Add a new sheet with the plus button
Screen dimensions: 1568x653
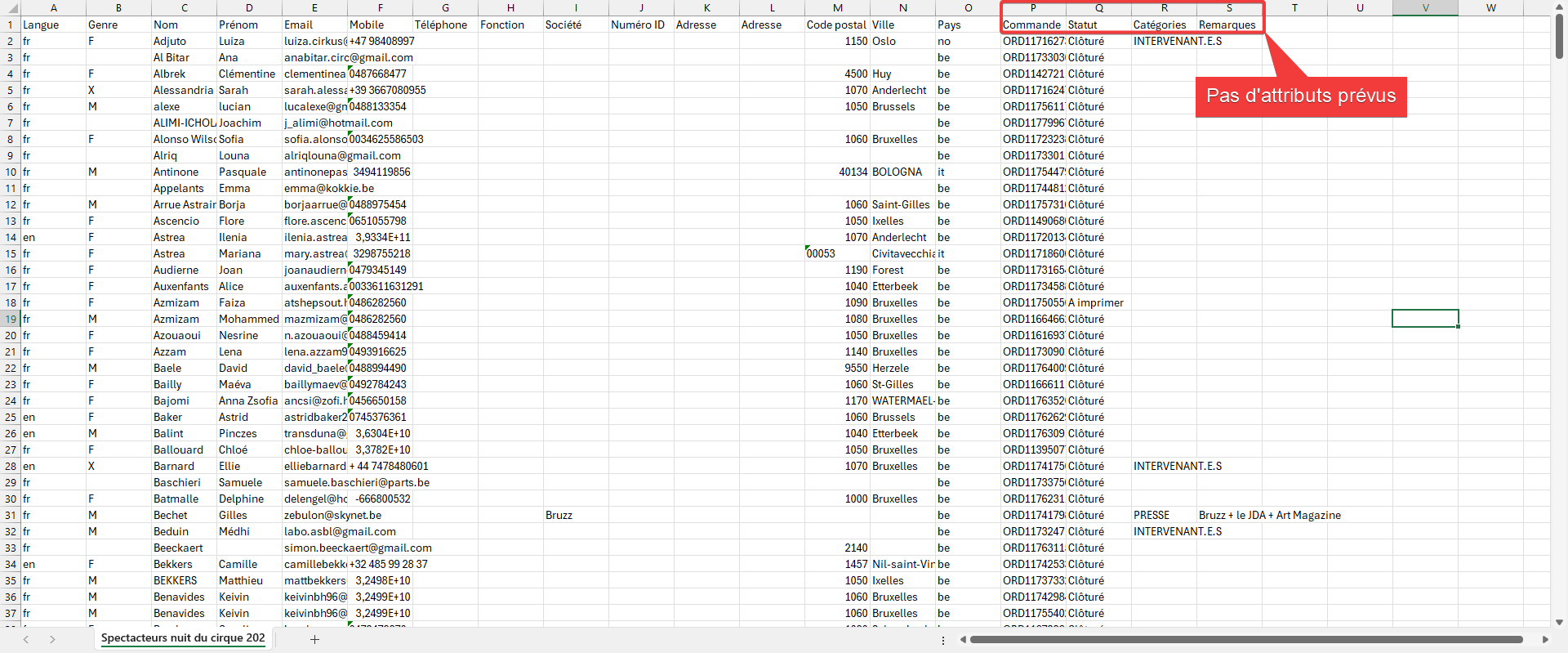pyautogui.click(x=314, y=639)
